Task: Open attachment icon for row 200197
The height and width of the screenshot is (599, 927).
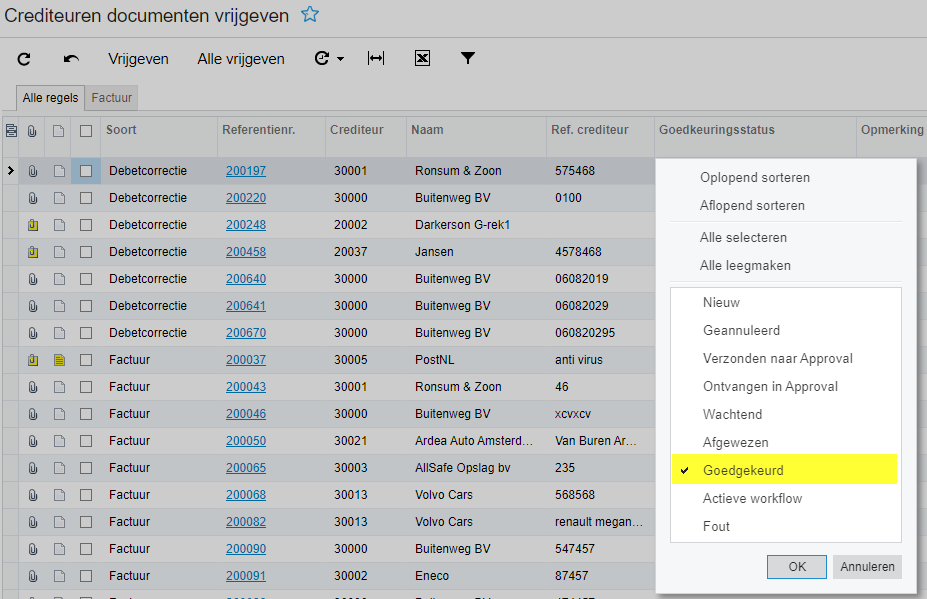Action: [x=33, y=171]
